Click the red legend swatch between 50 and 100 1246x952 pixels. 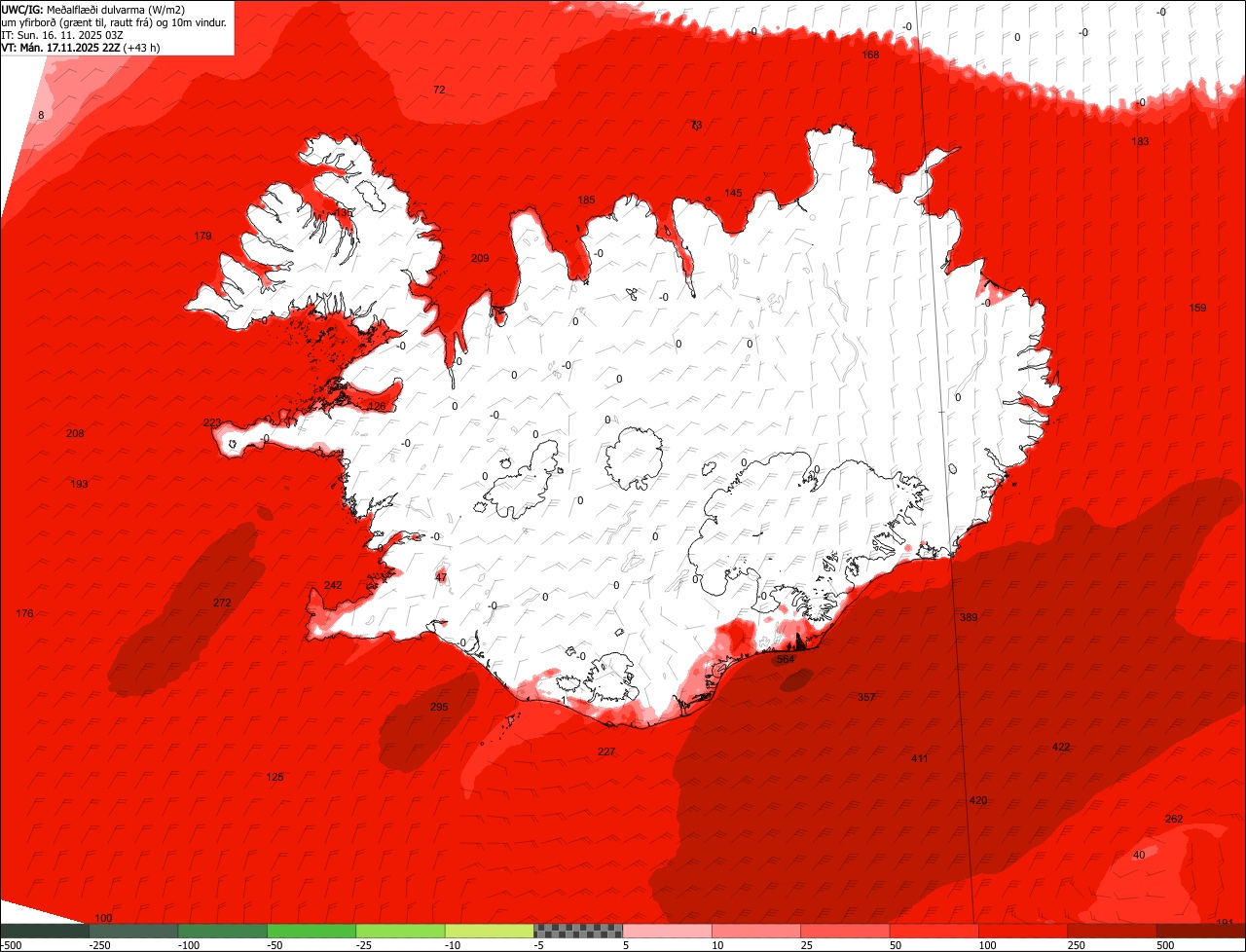[x=934, y=930]
